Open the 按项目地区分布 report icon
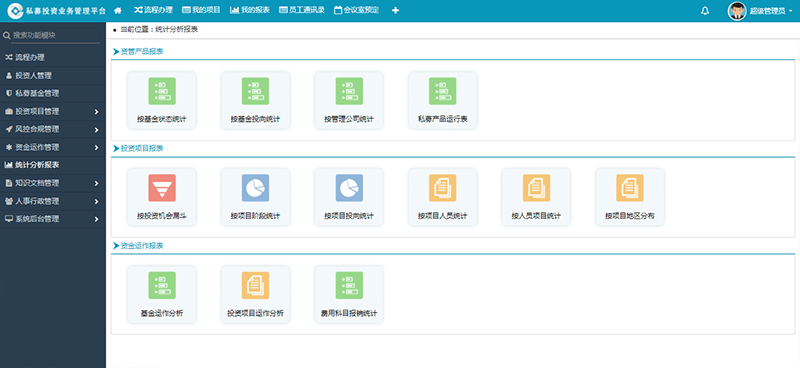This screenshot has width=800, height=368. pos(630,188)
